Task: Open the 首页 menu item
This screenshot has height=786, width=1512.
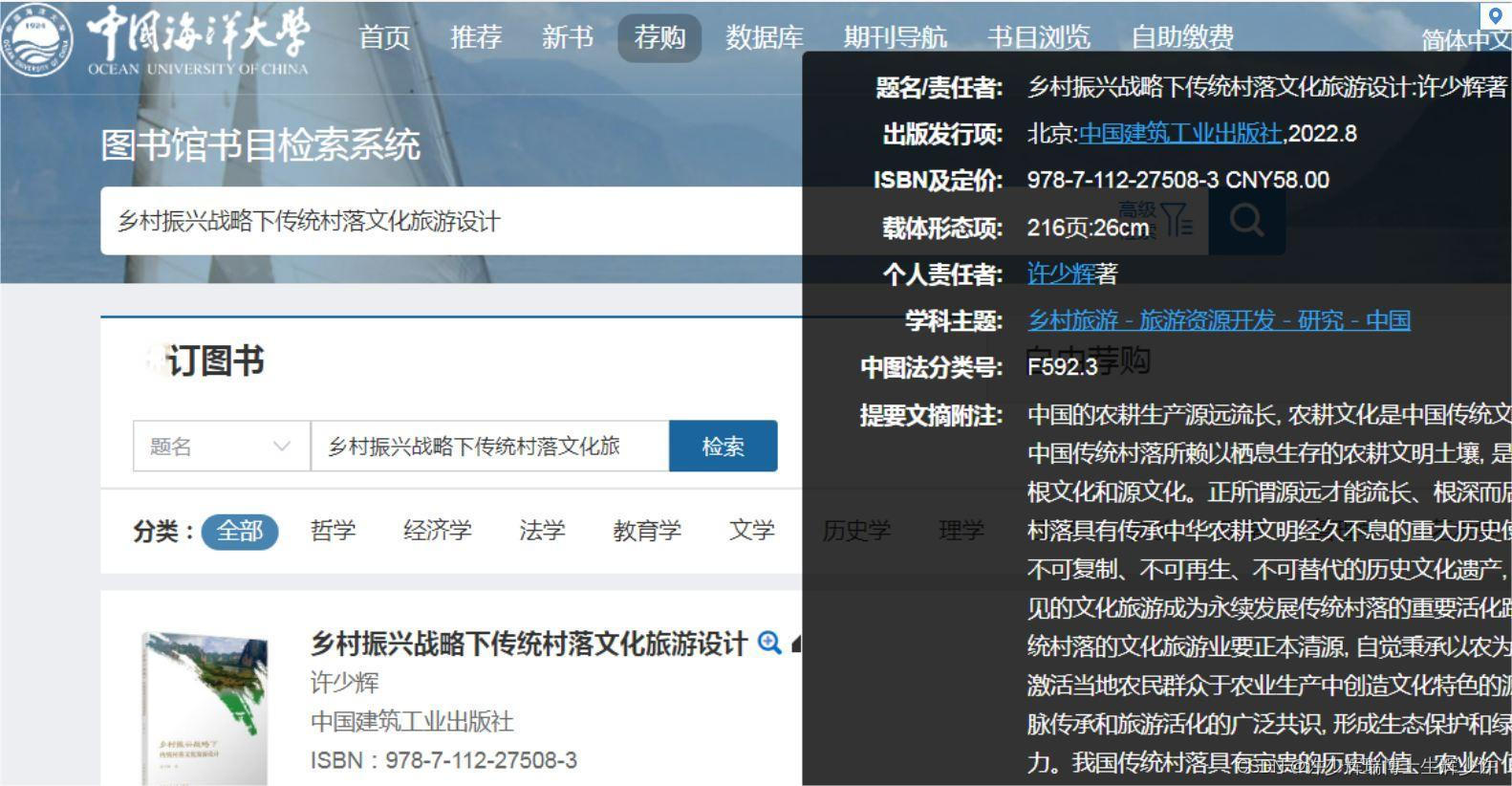Action: coord(384,37)
